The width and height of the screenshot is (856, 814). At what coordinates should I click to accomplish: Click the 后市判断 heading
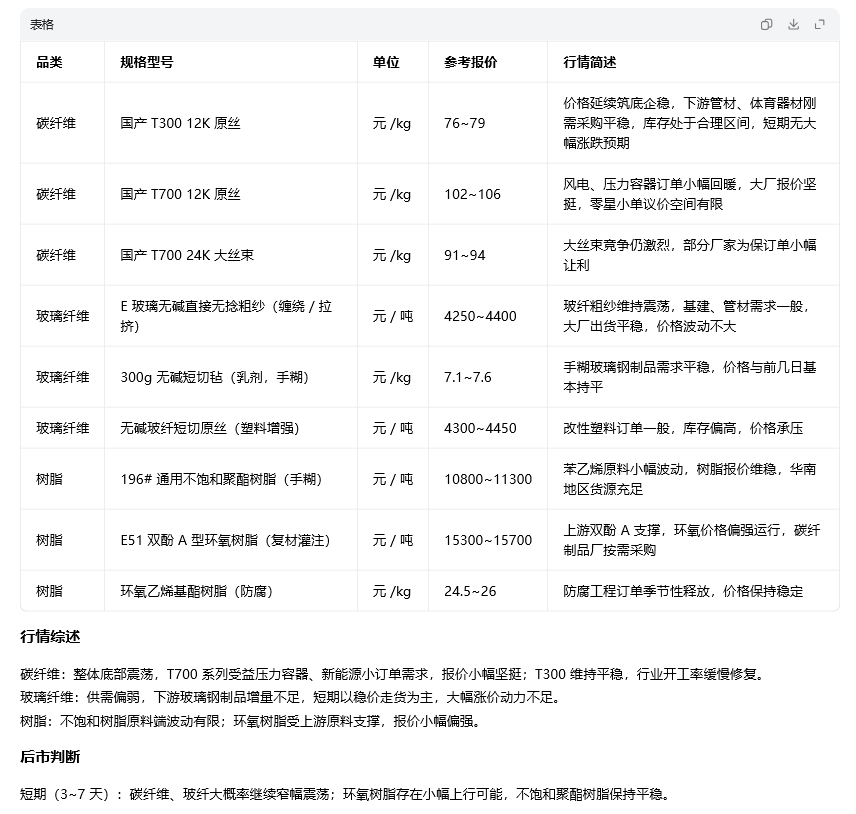[50, 757]
